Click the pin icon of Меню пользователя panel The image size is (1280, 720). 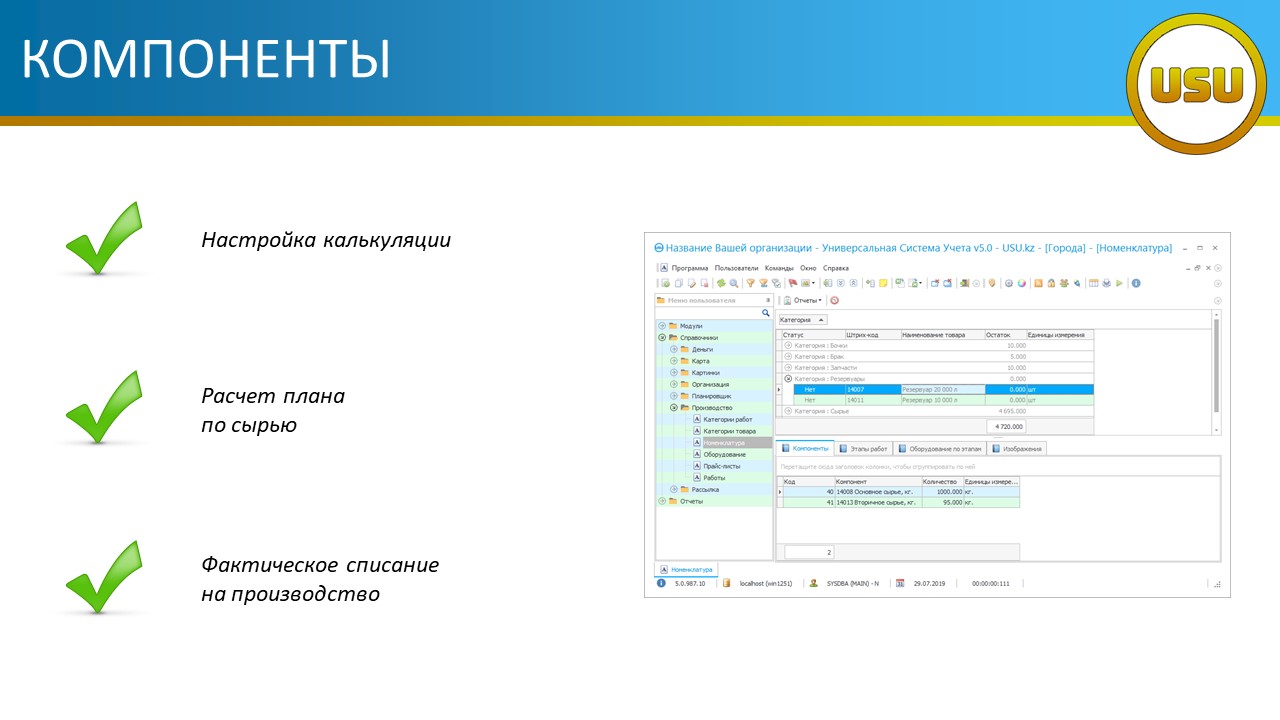pyautogui.click(x=768, y=300)
